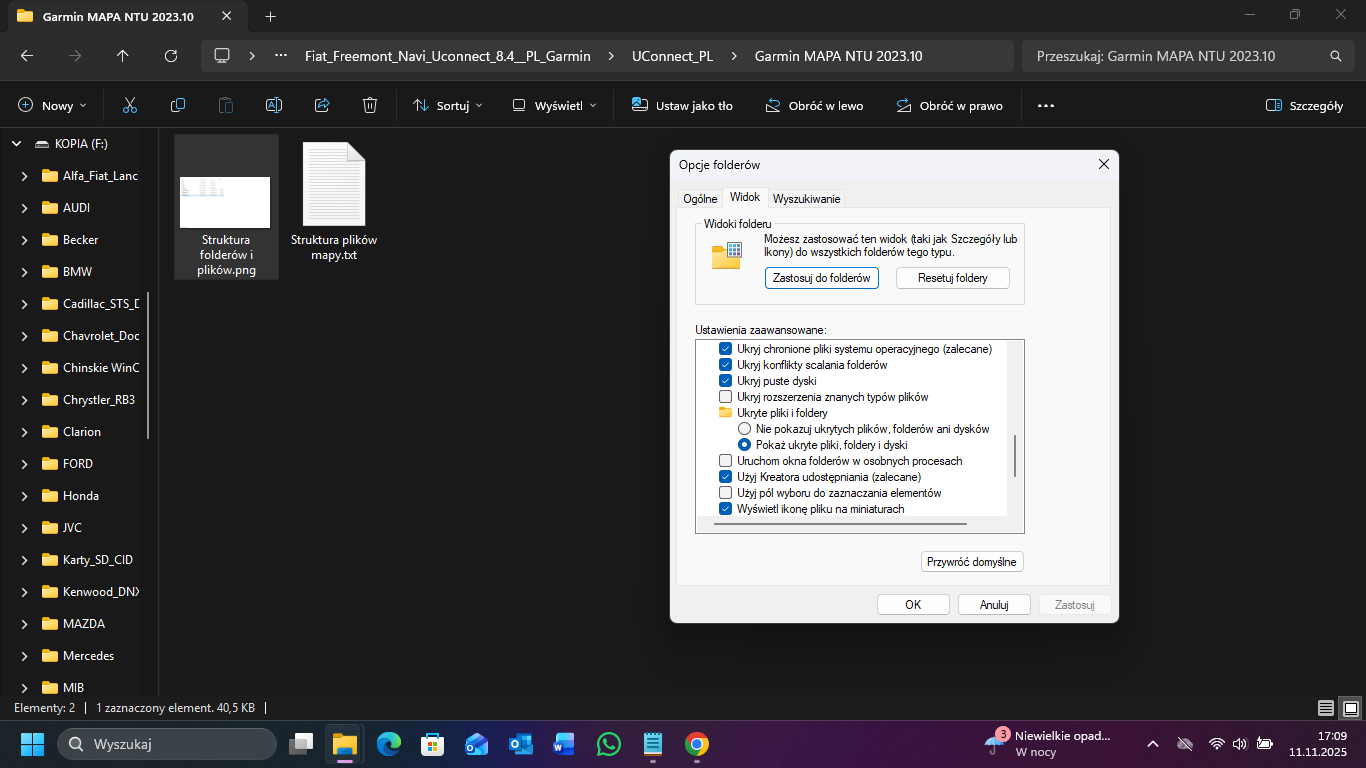Go up one folder with Up arrow

123,56
